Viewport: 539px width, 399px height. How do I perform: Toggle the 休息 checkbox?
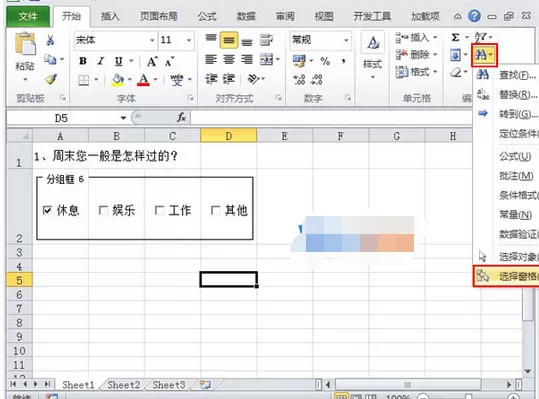pyautogui.click(x=47, y=210)
